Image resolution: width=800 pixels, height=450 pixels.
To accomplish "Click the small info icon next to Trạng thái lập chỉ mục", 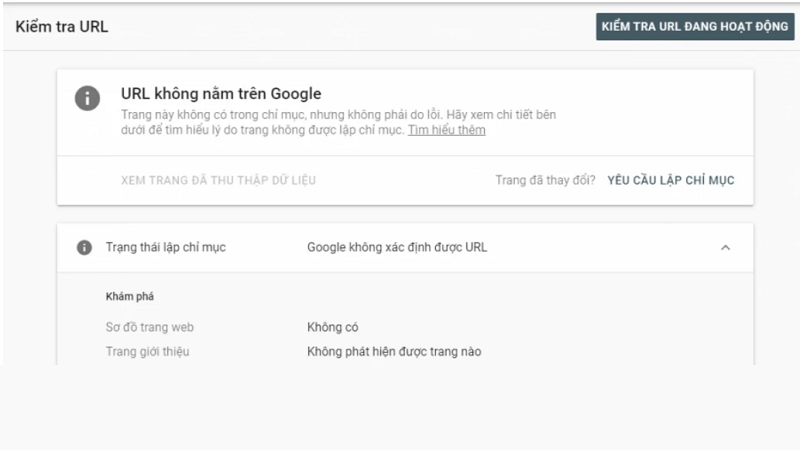I will tap(85, 247).
